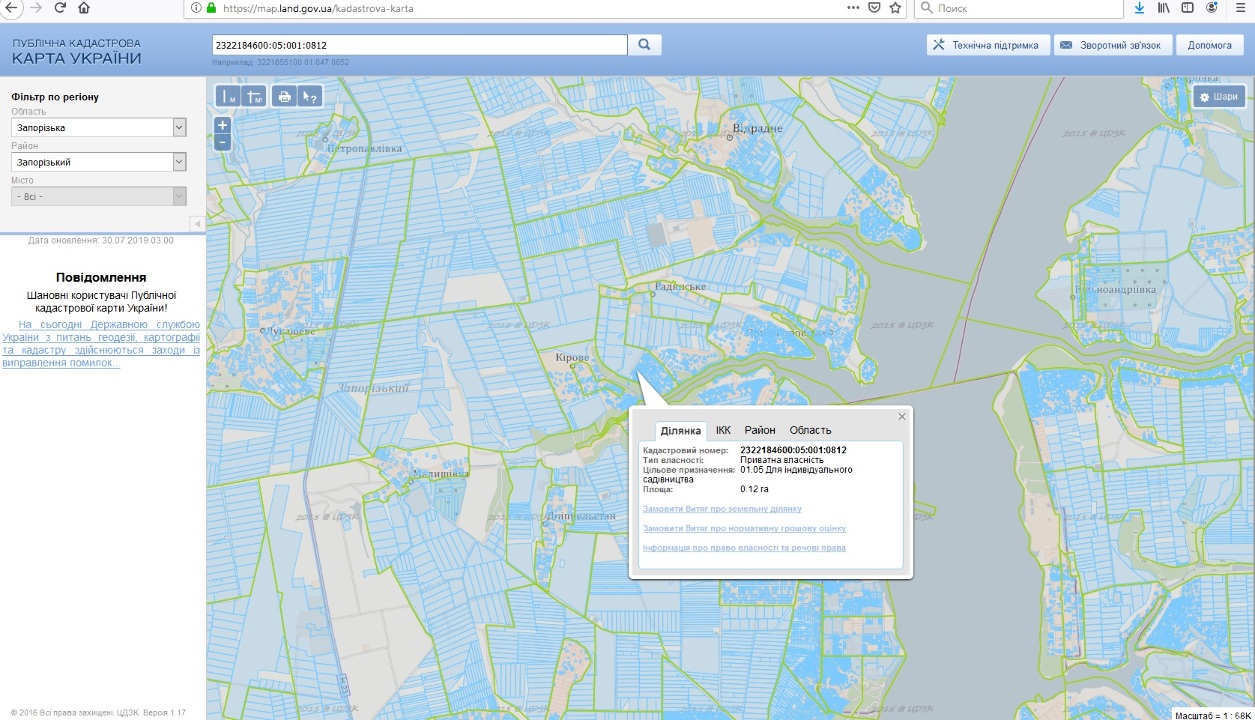Focus the cadastral number search field
This screenshot has width=1255, height=720.
click(420, 45)
